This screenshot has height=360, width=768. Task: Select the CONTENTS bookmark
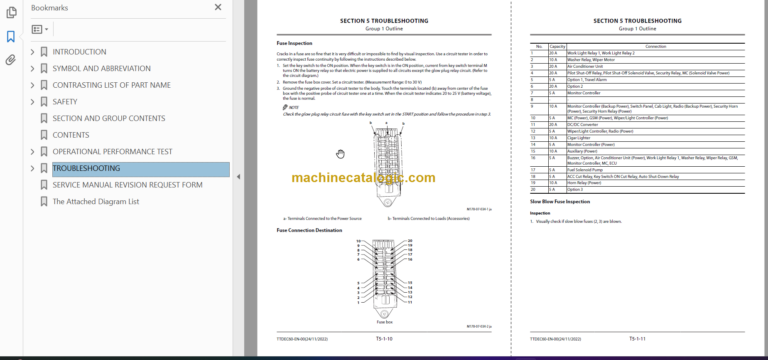71,135
